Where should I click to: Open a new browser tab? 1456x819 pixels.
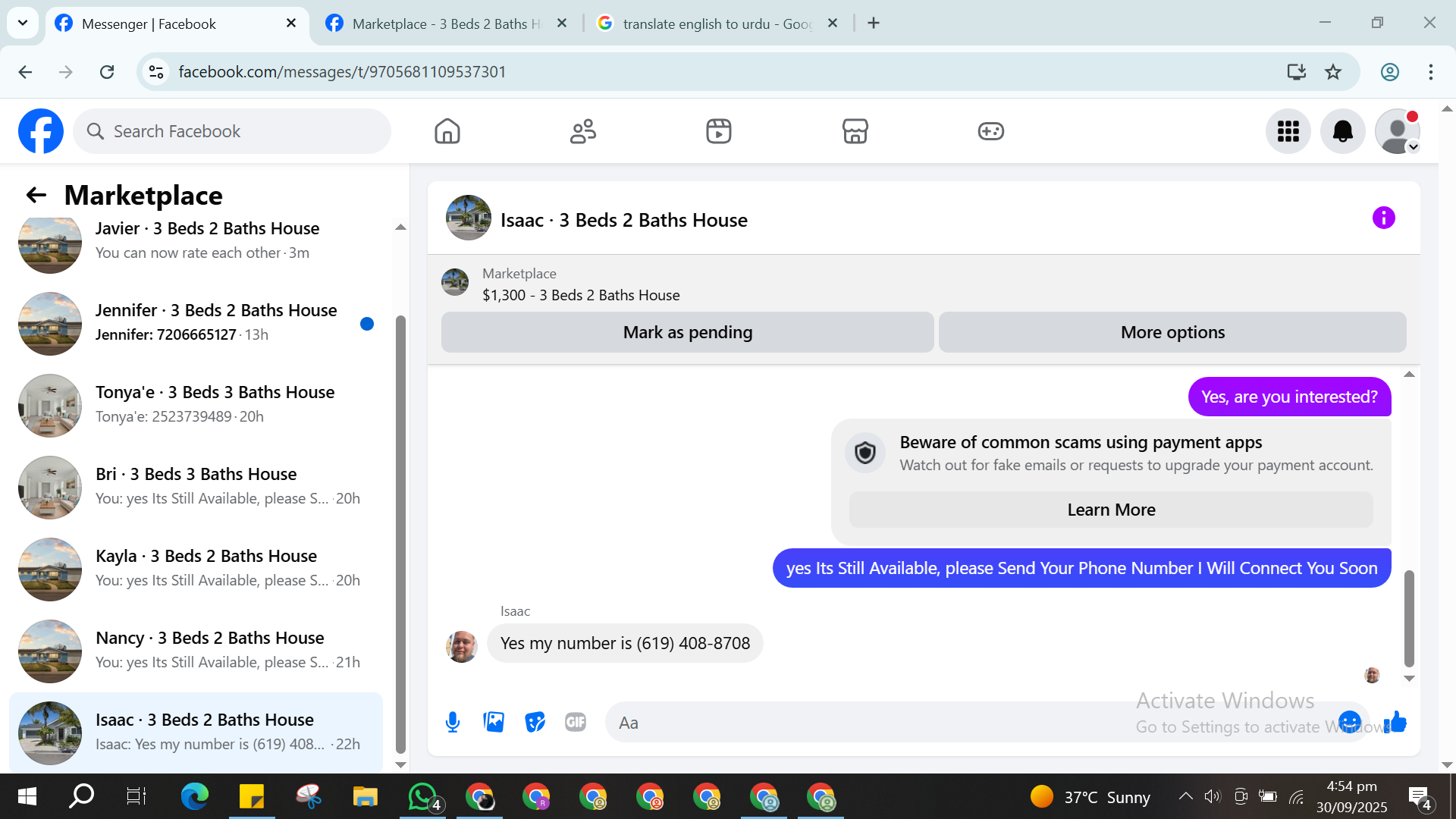click(x=874, y=24)
